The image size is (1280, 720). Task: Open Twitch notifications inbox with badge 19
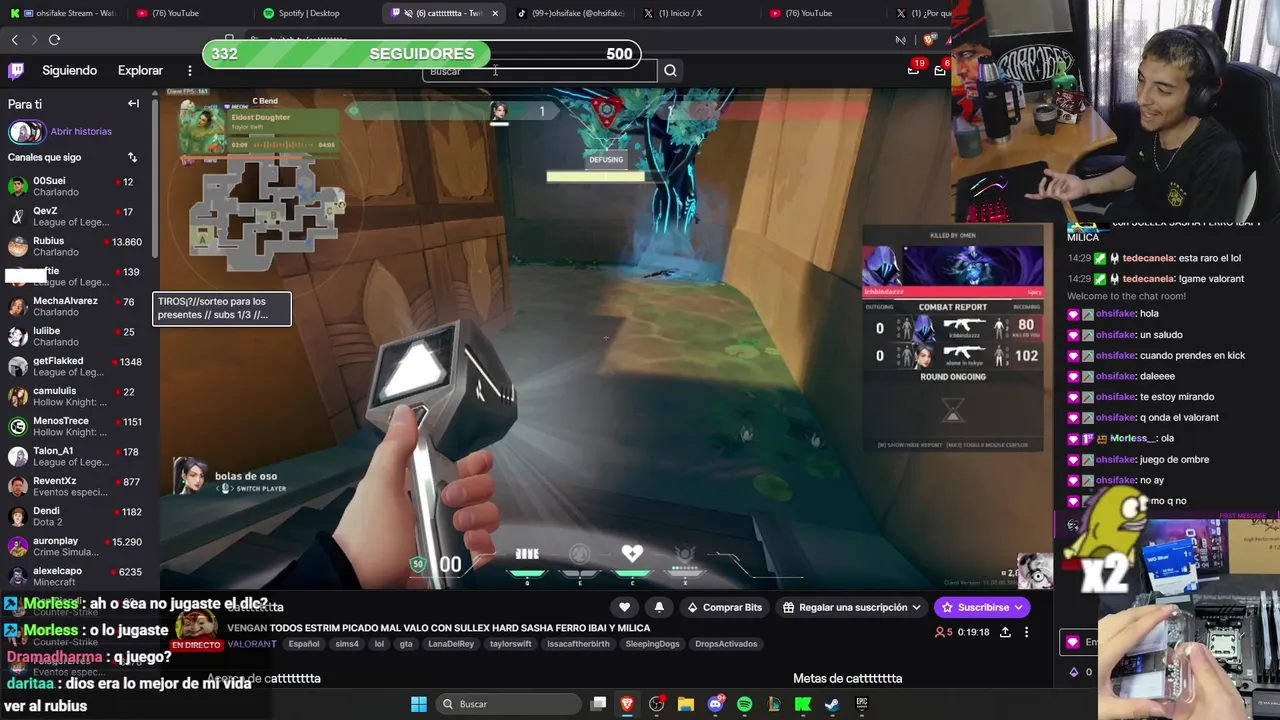[913, 69]
